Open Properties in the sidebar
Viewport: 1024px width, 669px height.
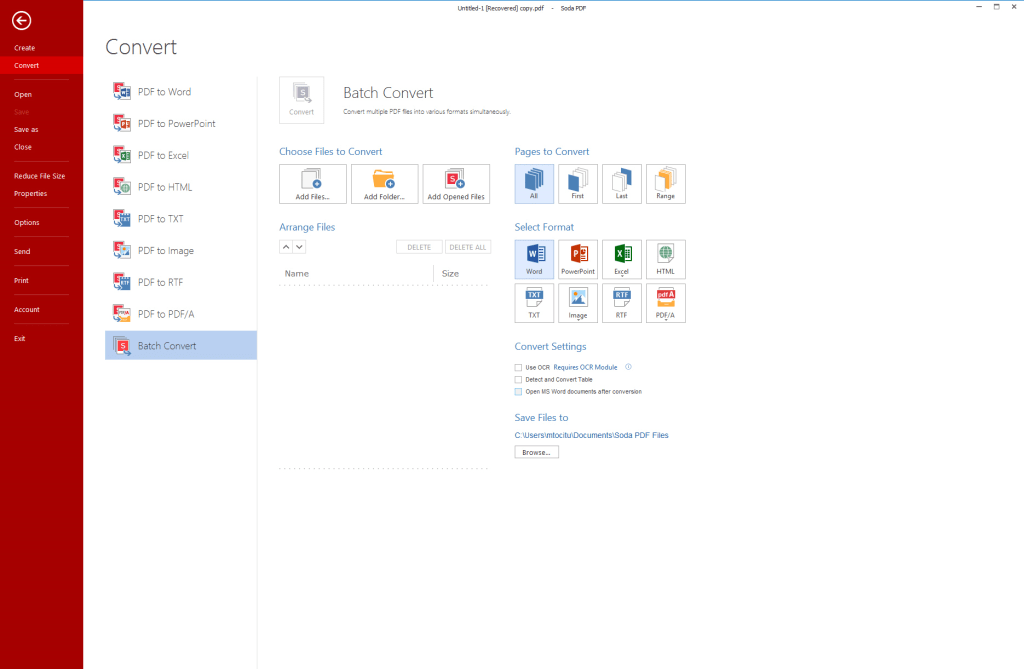tap(31, 194)
